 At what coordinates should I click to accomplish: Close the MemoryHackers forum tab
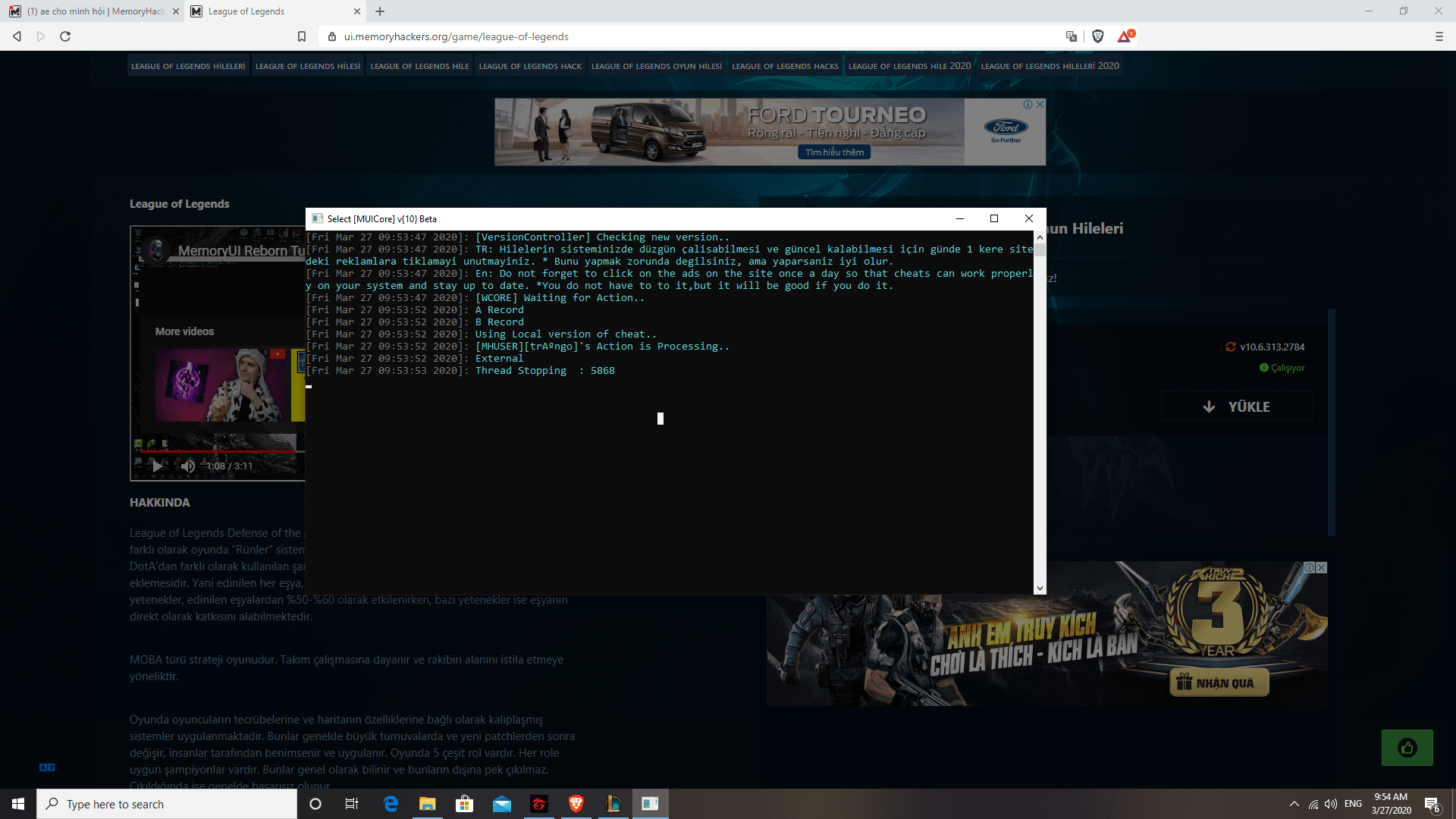175,11
